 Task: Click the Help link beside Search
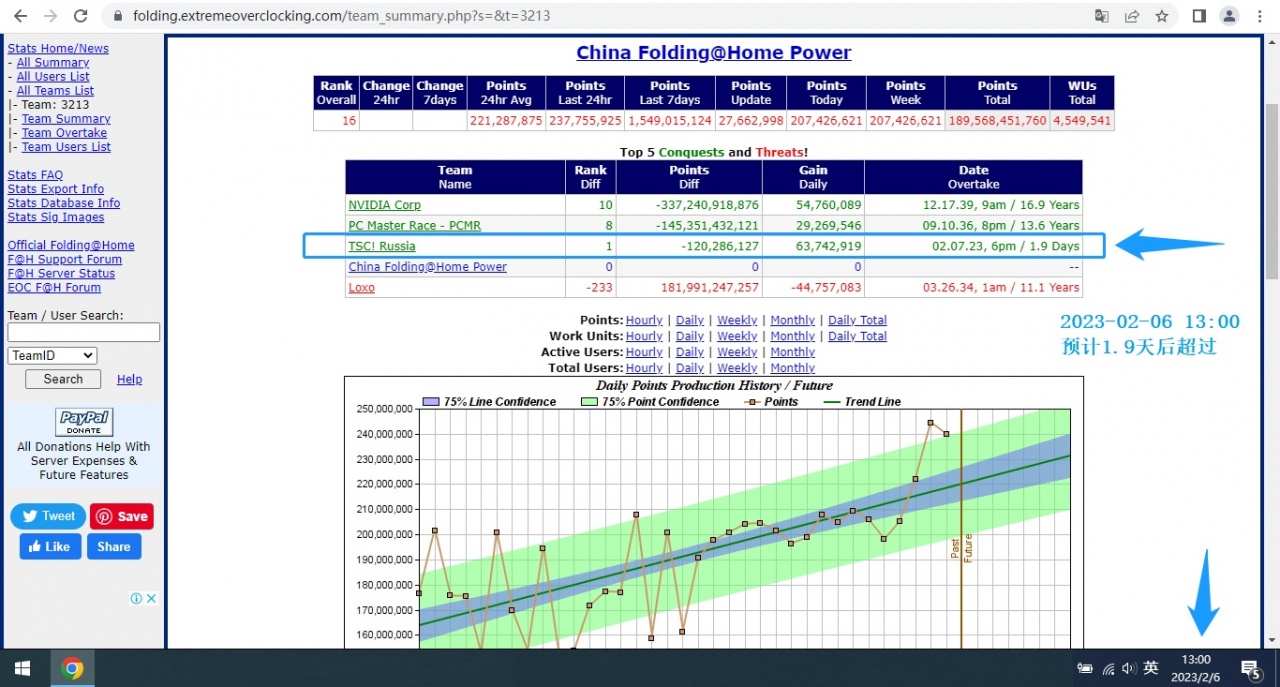pyautogui.click(x=130, y=379)
